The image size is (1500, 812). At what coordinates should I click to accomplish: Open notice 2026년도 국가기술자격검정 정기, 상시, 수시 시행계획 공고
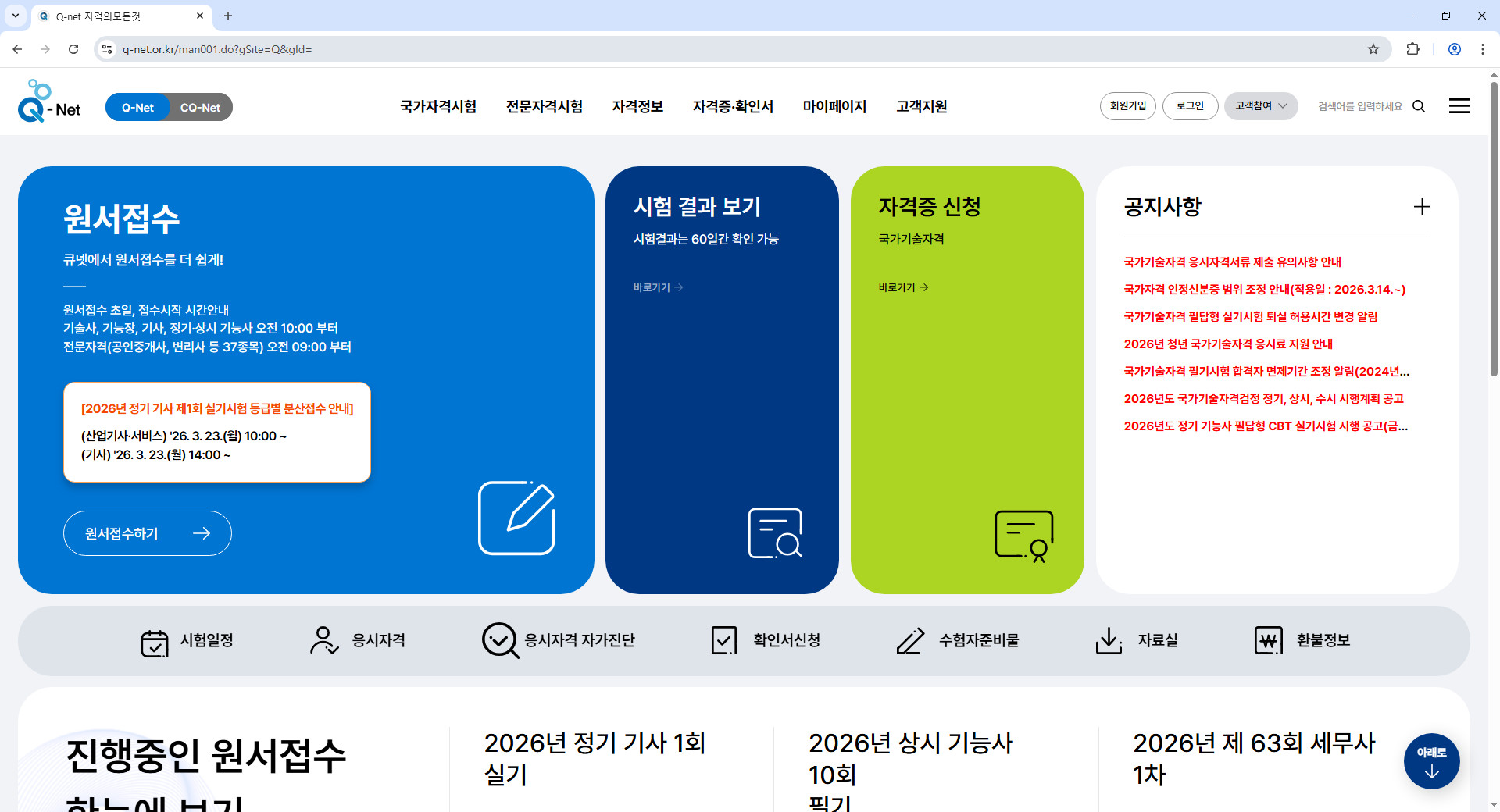pyautogui.click(x=1264, y=398)
